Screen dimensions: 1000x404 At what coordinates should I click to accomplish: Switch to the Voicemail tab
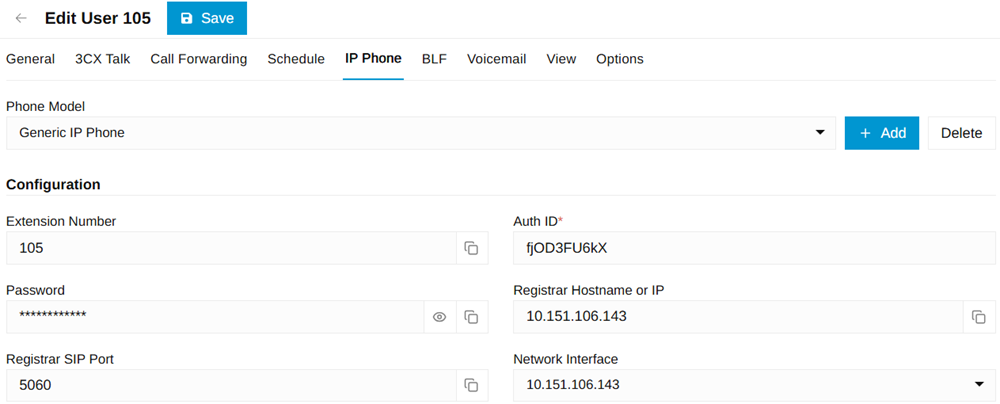coord(497,59)
